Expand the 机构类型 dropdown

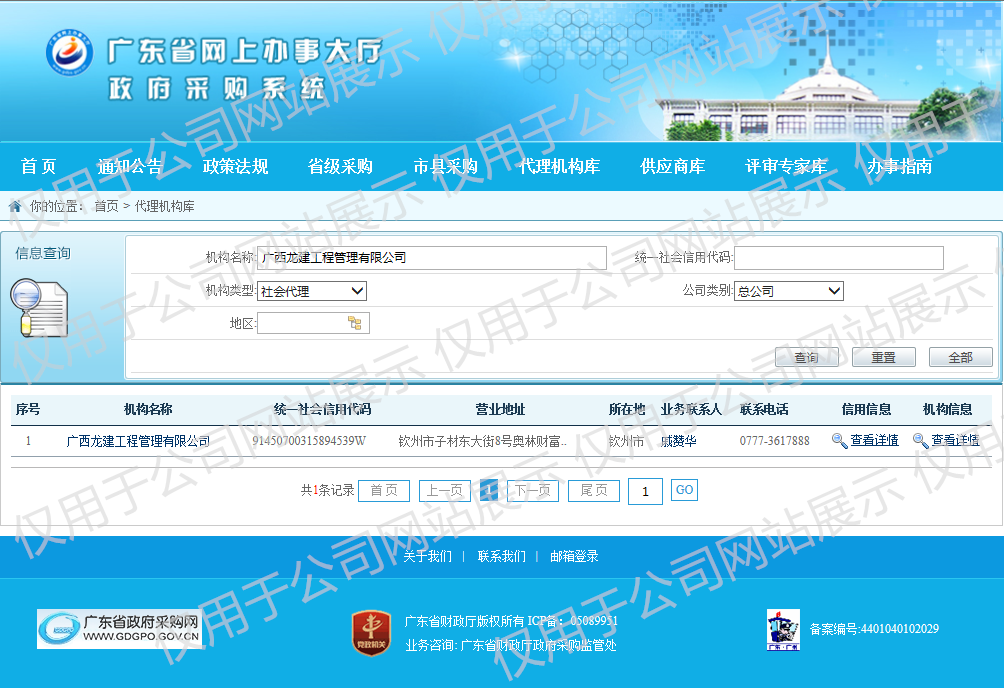click(x=312, y=291)
